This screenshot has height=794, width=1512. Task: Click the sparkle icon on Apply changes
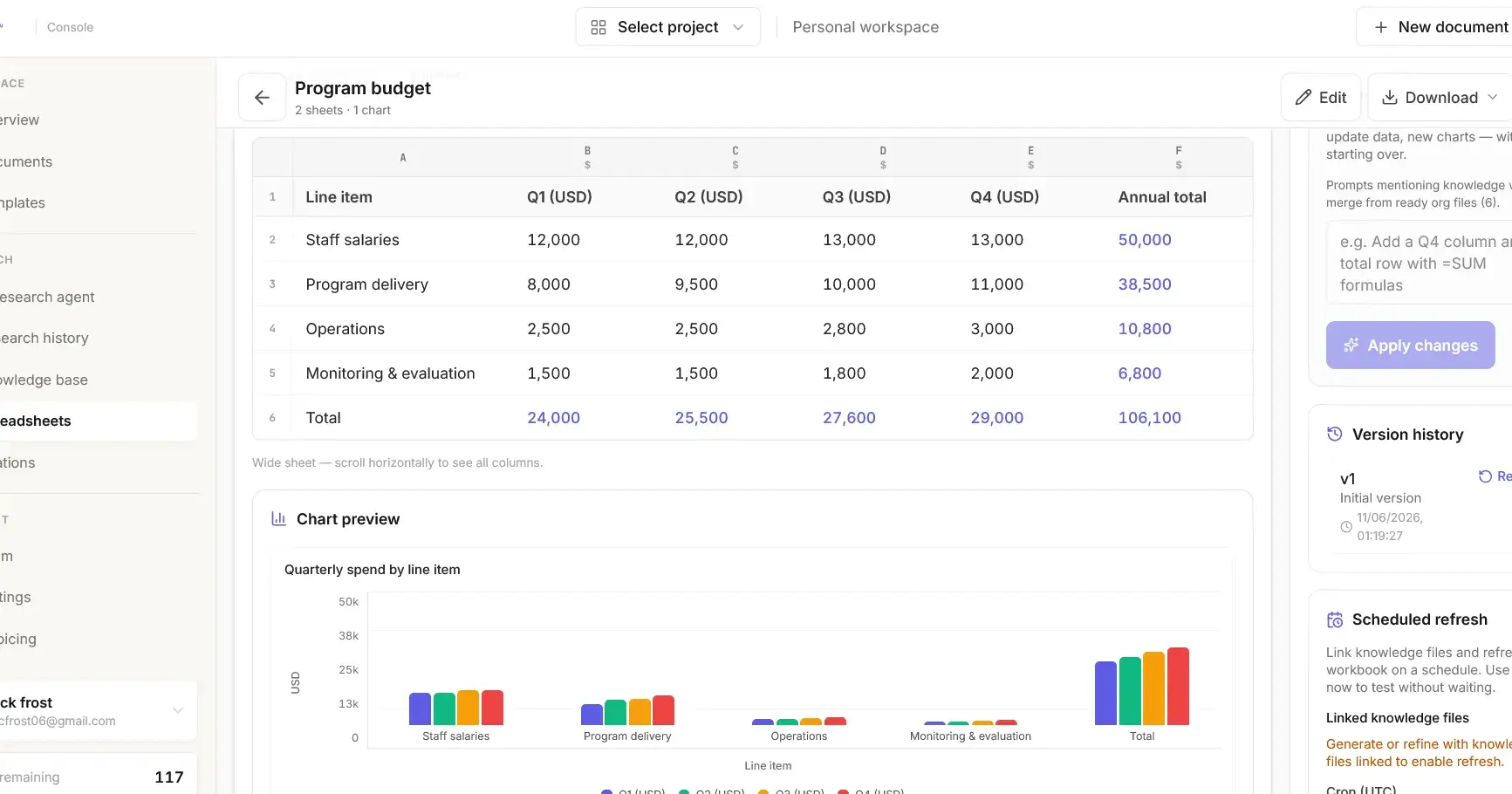coord(1351,346)
